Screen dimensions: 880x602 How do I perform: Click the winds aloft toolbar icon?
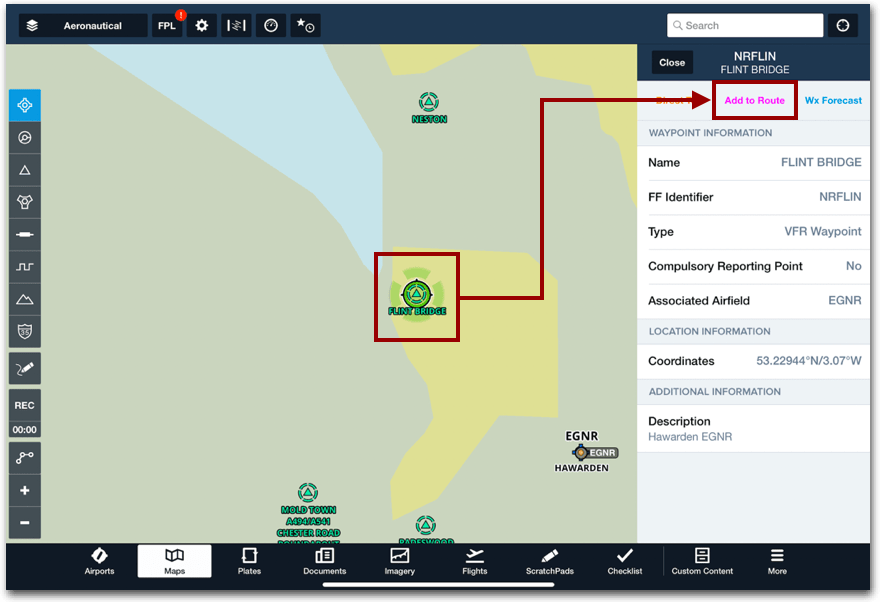coord(236,25)
